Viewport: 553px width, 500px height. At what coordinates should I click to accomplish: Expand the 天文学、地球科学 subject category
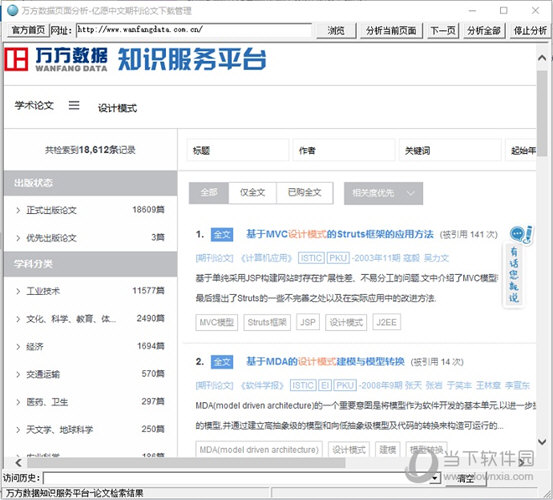(18, 429)
